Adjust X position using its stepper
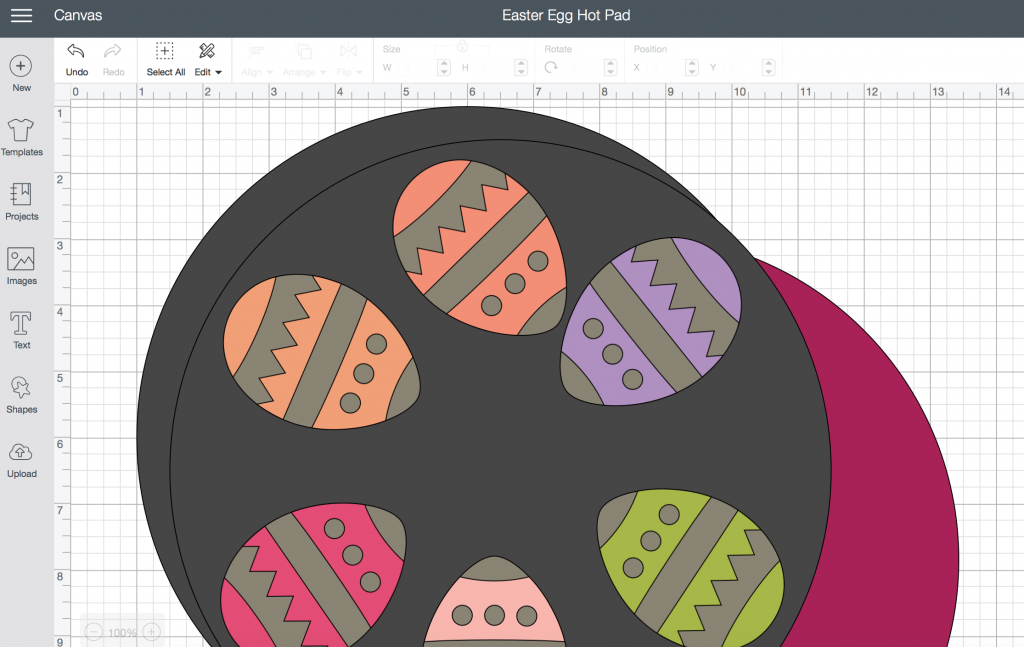The height and width of the screenshot is (647, 1024). coord(692,67)
